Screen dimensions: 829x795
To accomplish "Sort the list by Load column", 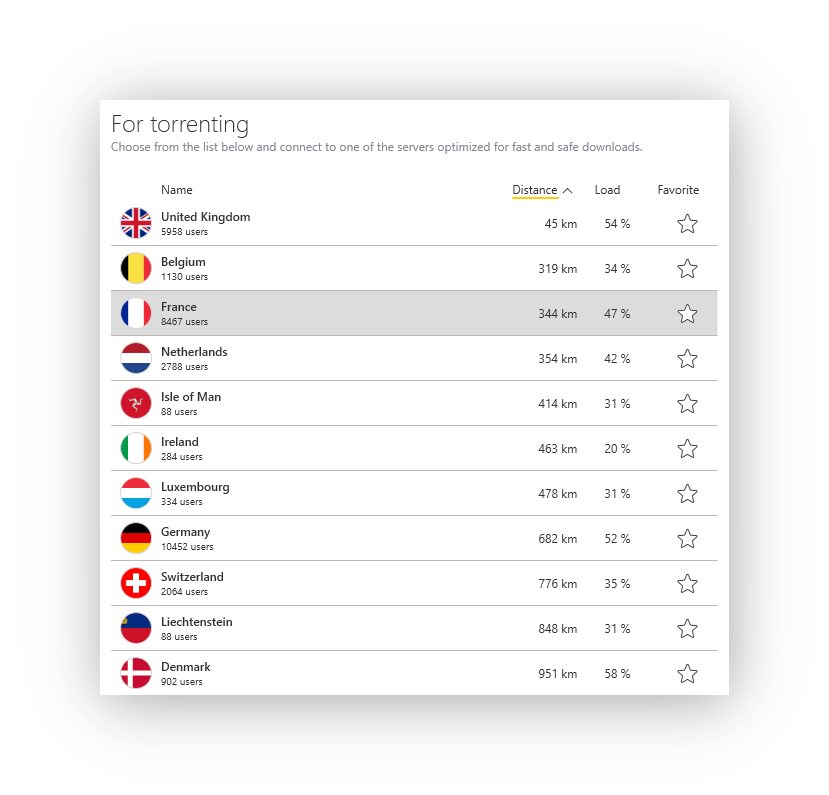I will (607, 190).
